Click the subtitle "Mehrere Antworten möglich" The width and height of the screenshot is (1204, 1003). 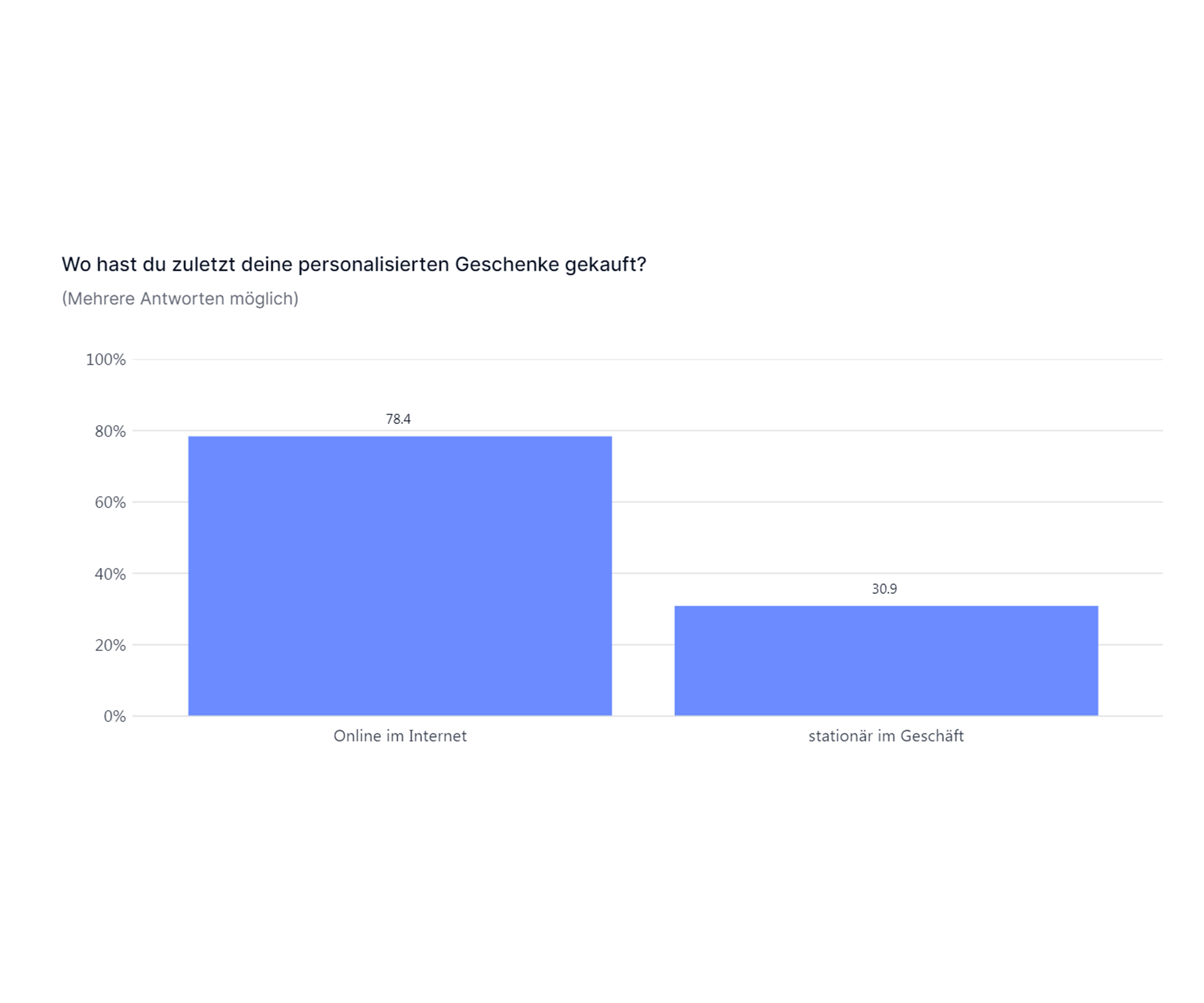(x=180, y=298)
